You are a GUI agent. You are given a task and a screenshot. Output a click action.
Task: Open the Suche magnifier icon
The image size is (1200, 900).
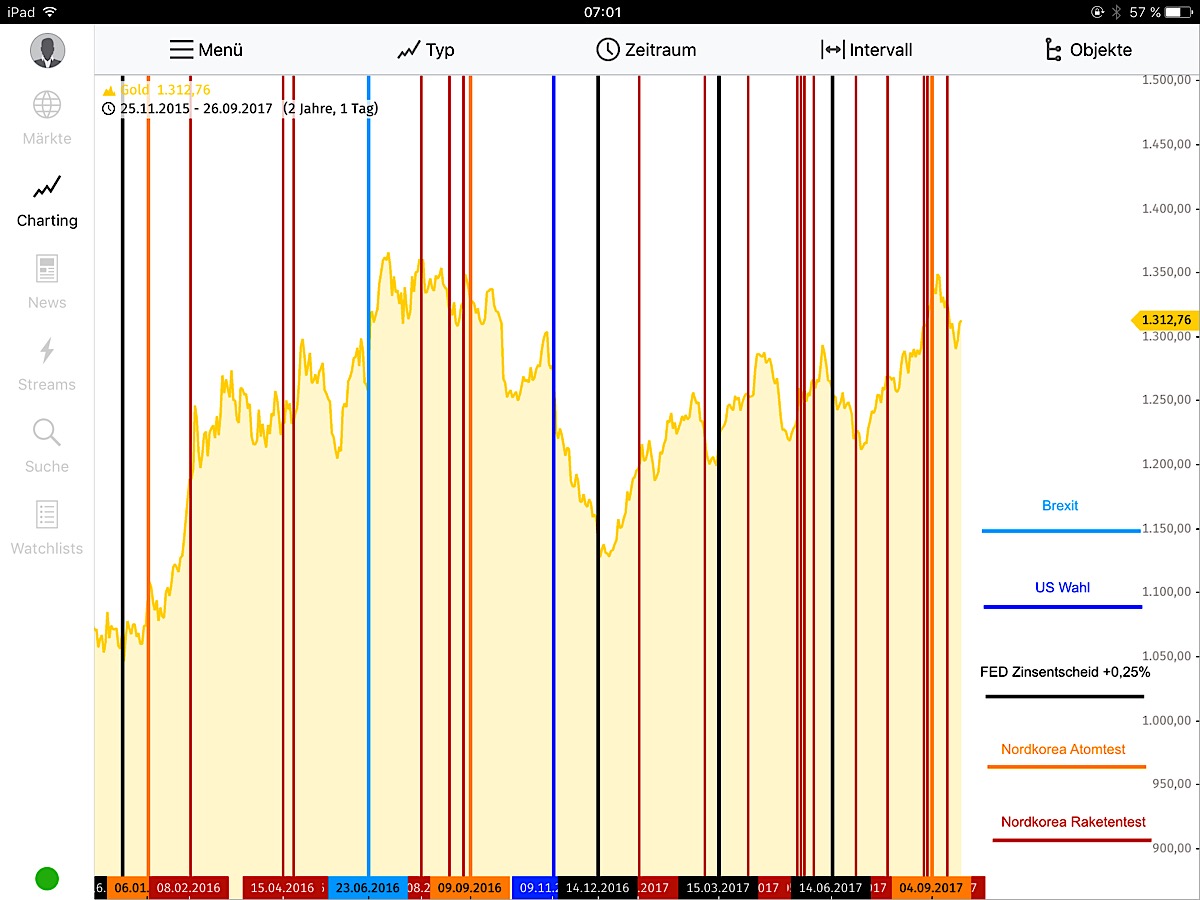click(46, 432)
